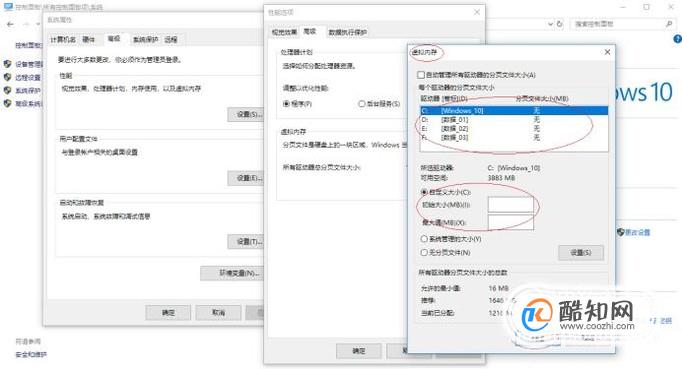
Task: Switch to 数据执行保护 tab in 性能选项
Action: 348,32
